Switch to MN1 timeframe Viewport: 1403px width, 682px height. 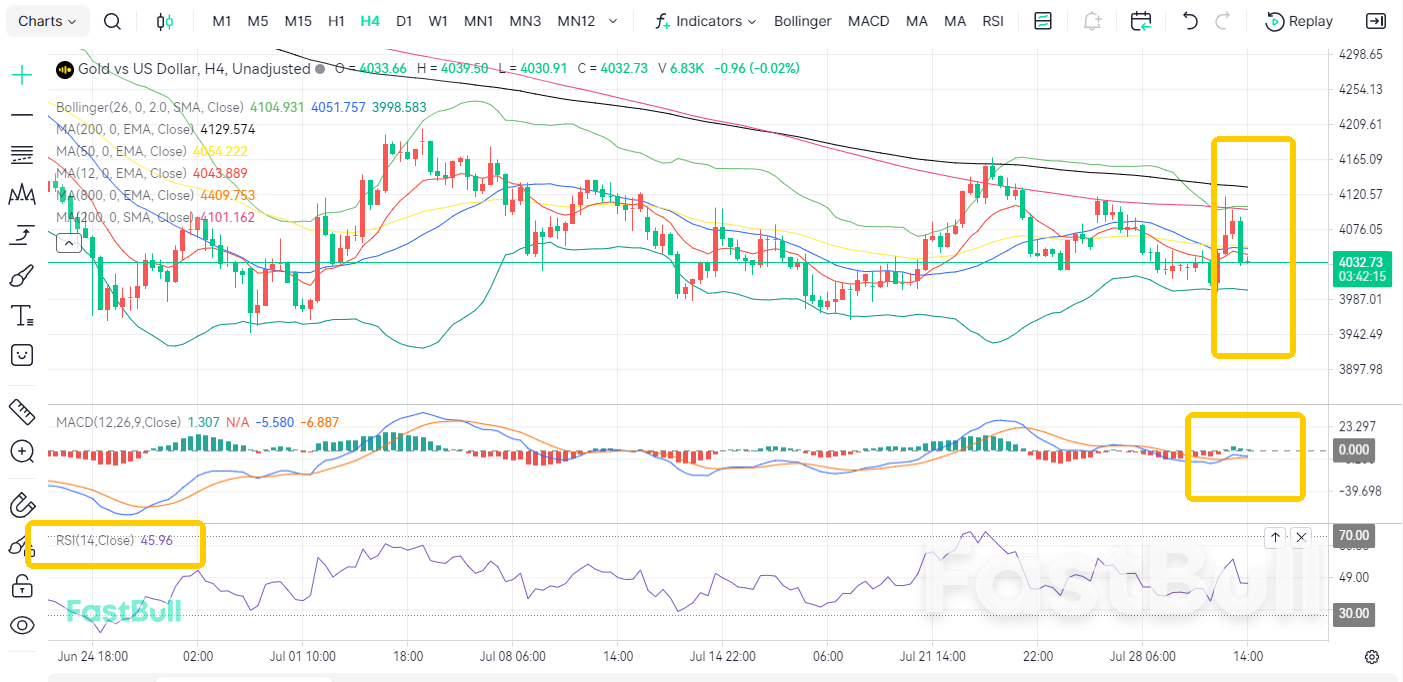pos(479,21)
